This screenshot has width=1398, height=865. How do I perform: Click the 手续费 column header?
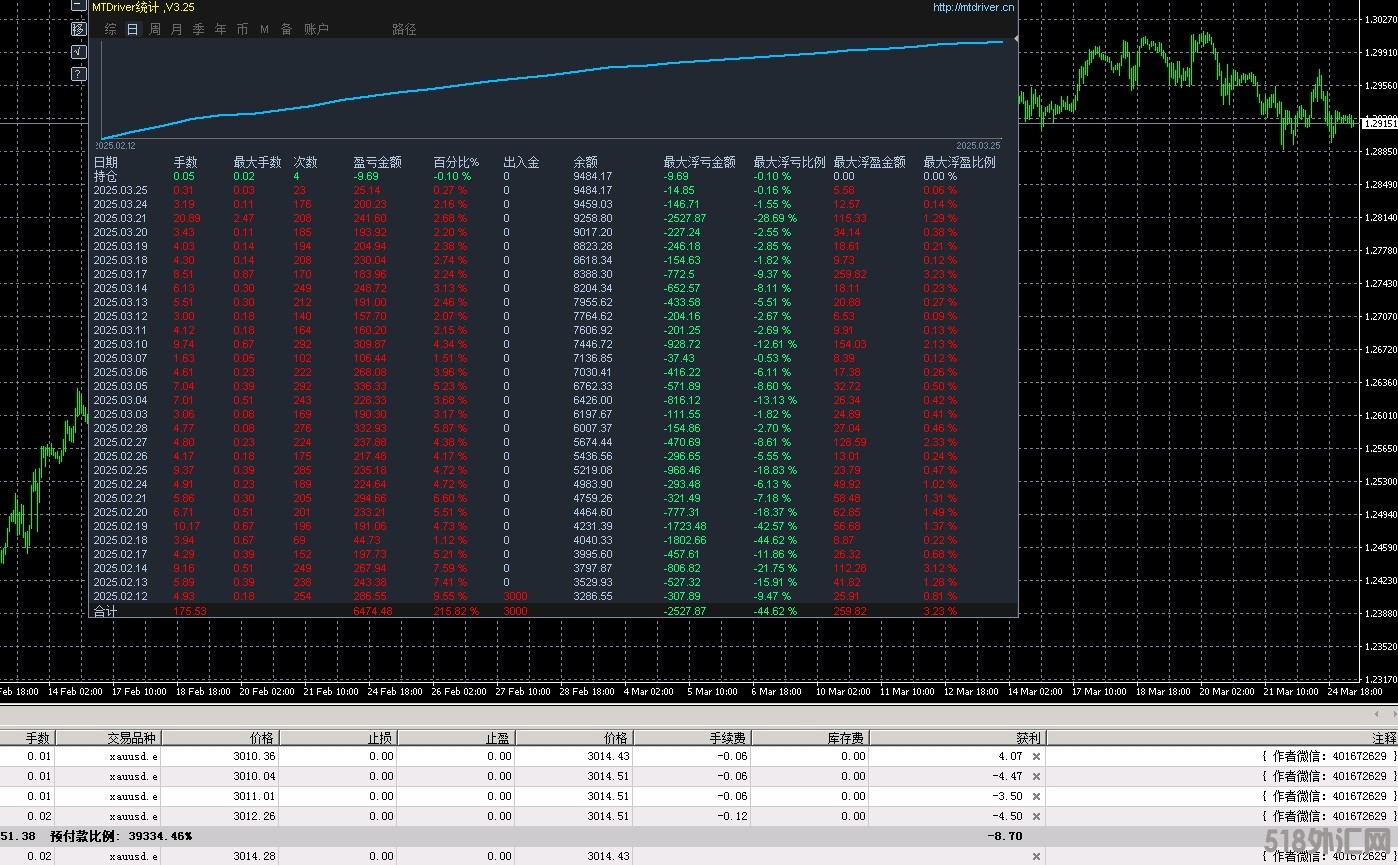point(726,738)
